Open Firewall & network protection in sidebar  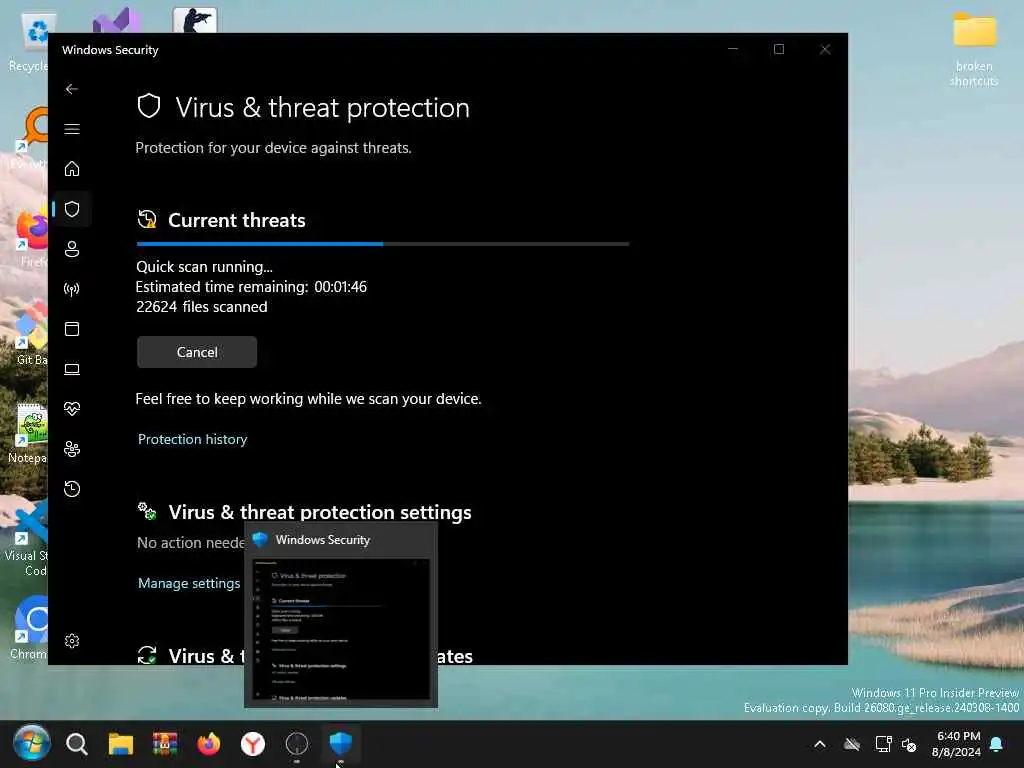coord(72,289)
